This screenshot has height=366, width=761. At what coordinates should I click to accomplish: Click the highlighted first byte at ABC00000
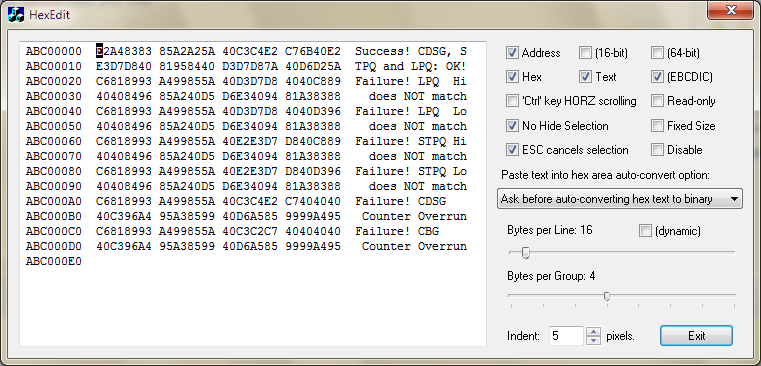99,51
